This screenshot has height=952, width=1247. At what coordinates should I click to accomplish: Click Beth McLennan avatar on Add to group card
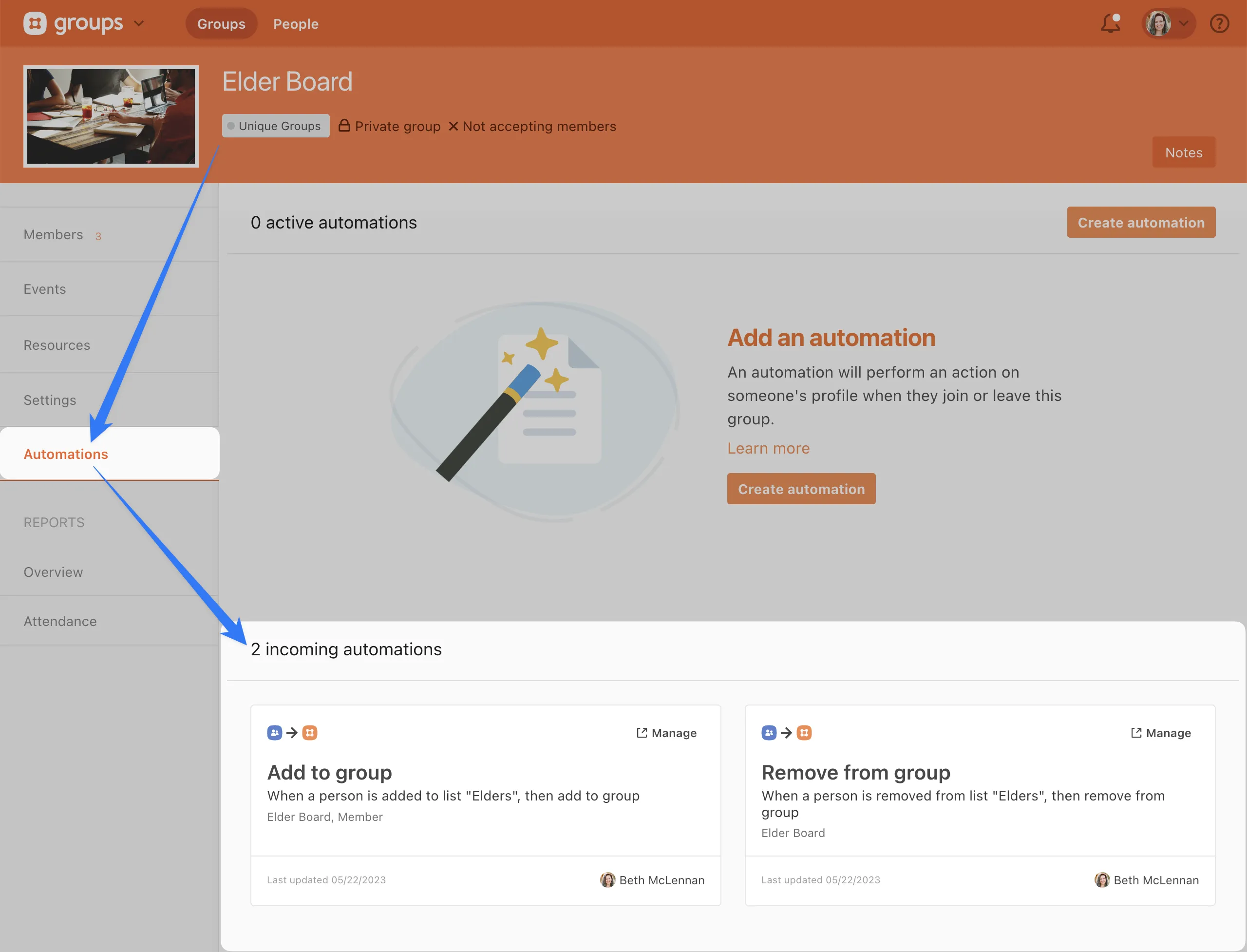coord(607,879)
